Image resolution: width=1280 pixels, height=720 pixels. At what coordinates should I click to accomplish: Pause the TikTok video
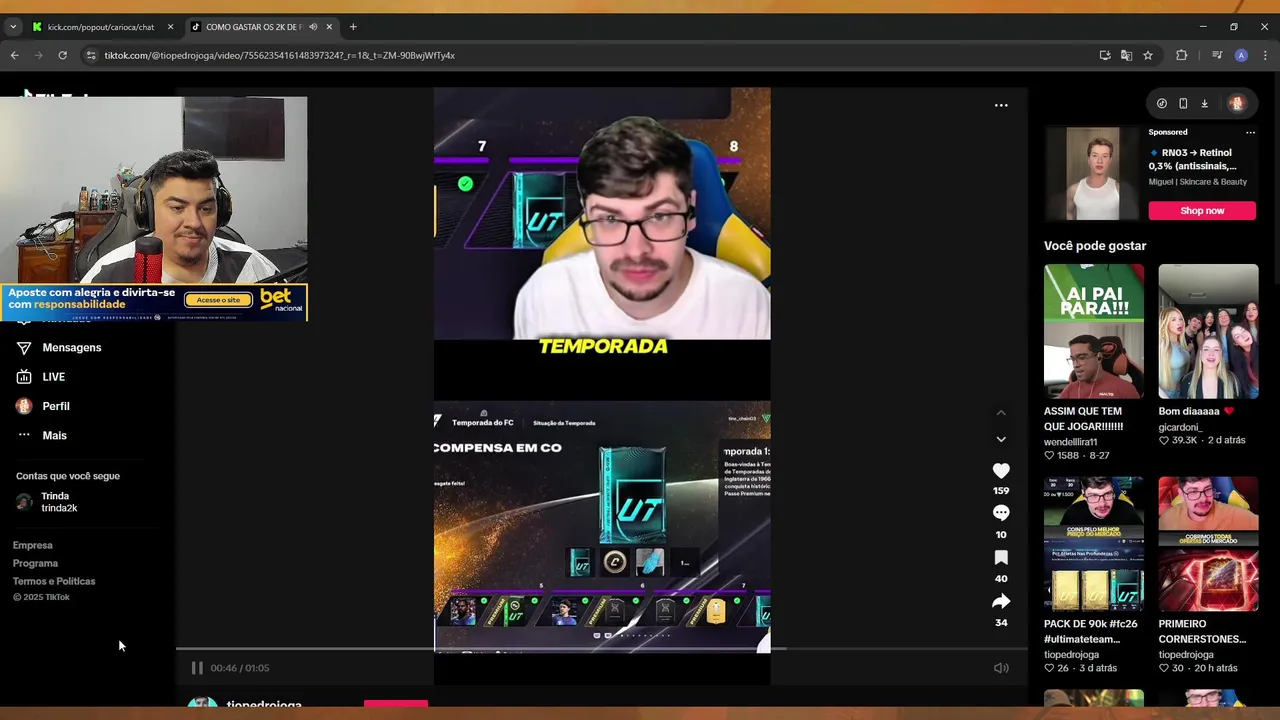click(197, 668)
